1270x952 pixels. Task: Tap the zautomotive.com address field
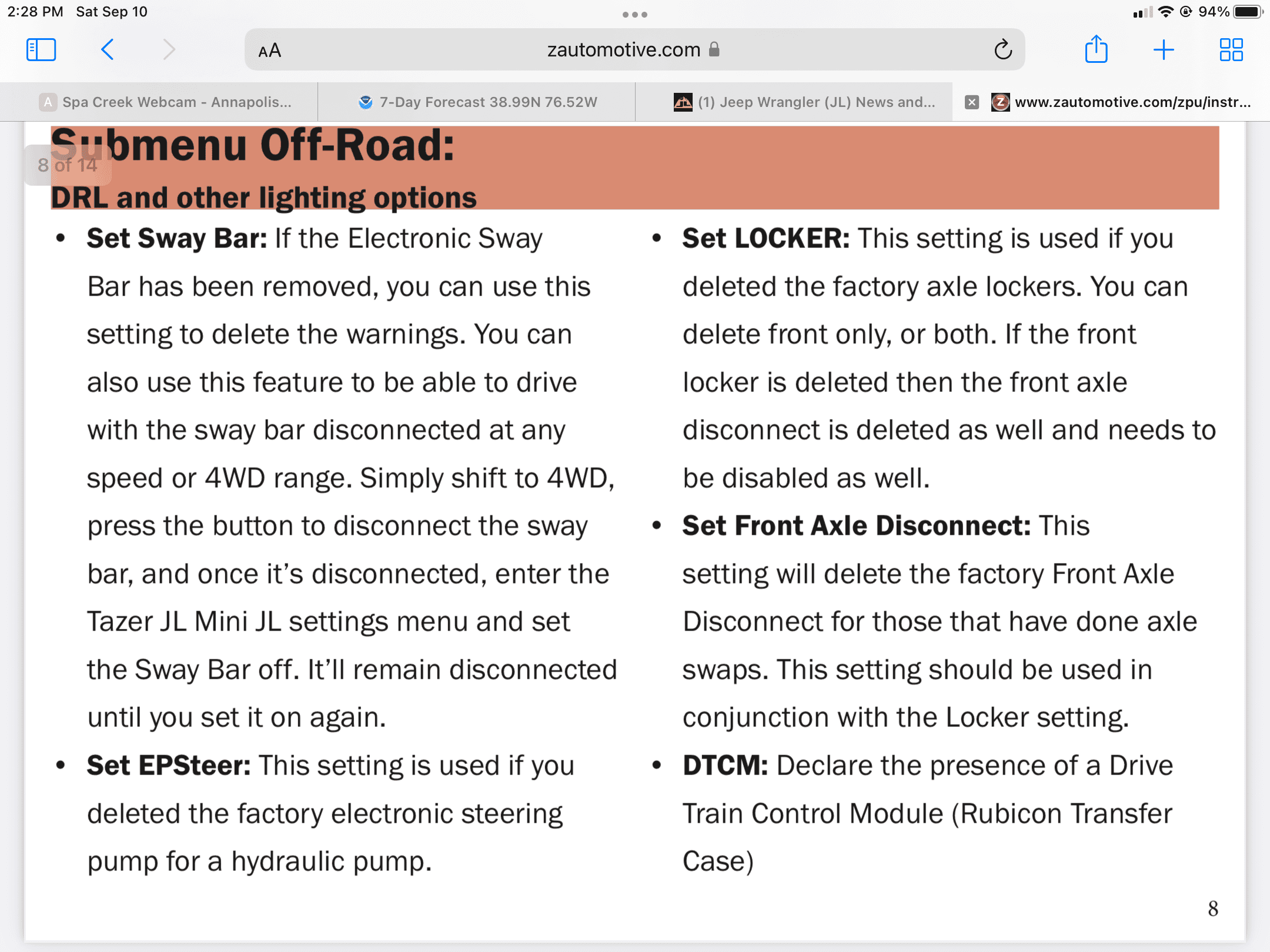(x=634, y=50)
